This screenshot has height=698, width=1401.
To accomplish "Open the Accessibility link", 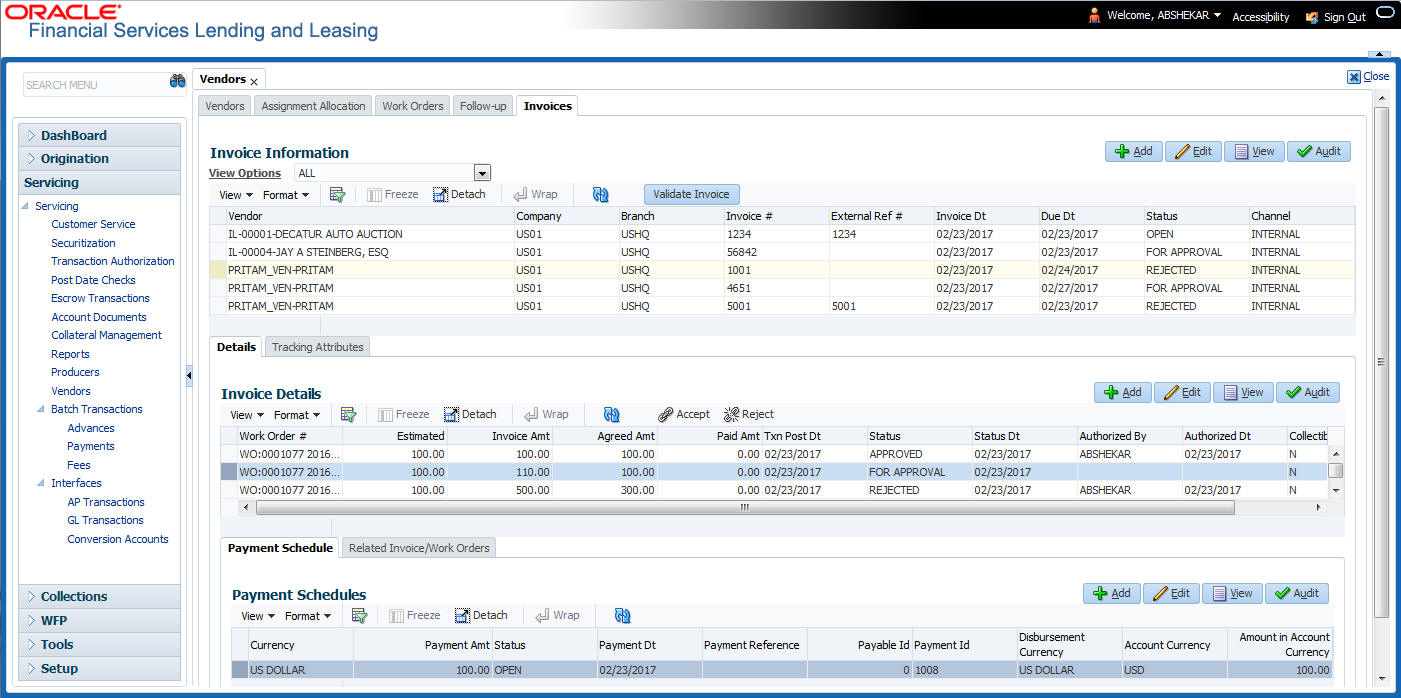I will pos(1261,17).
